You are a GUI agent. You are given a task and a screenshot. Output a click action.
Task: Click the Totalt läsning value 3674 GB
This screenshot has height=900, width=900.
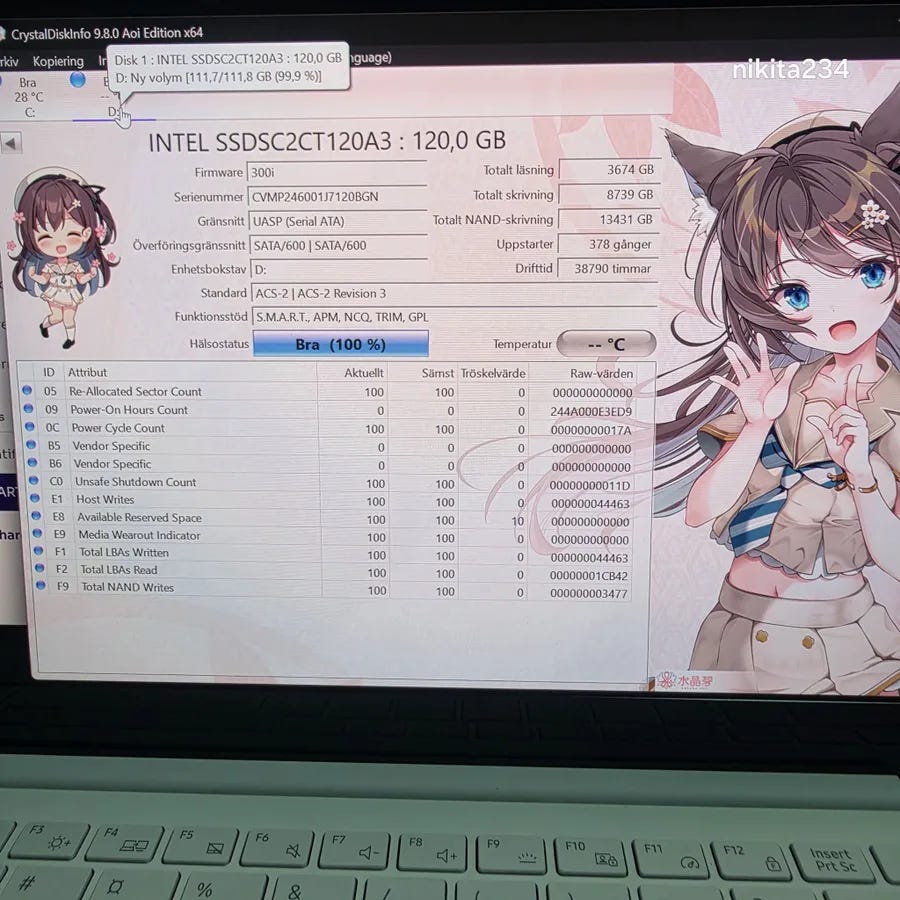click(609, 169)
